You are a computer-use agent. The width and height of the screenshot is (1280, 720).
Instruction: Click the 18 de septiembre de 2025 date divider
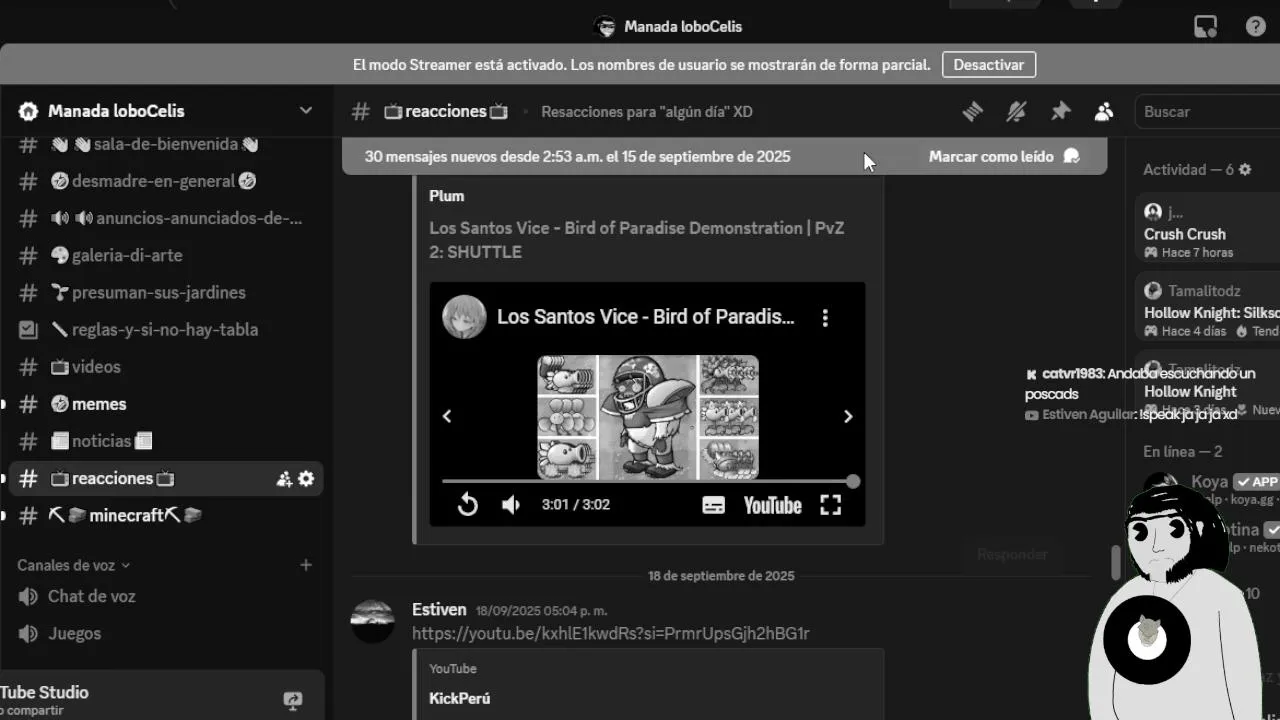click(721, 576)
